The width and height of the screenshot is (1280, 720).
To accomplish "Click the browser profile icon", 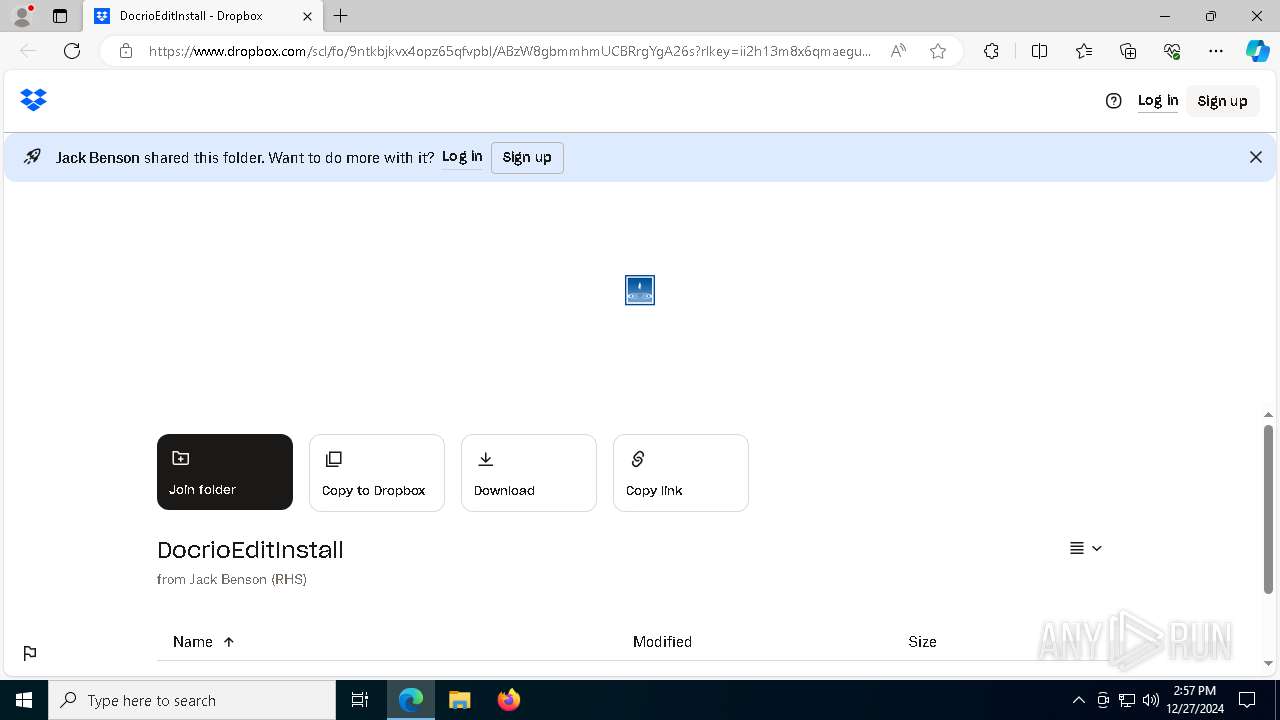I will point(22,16).
